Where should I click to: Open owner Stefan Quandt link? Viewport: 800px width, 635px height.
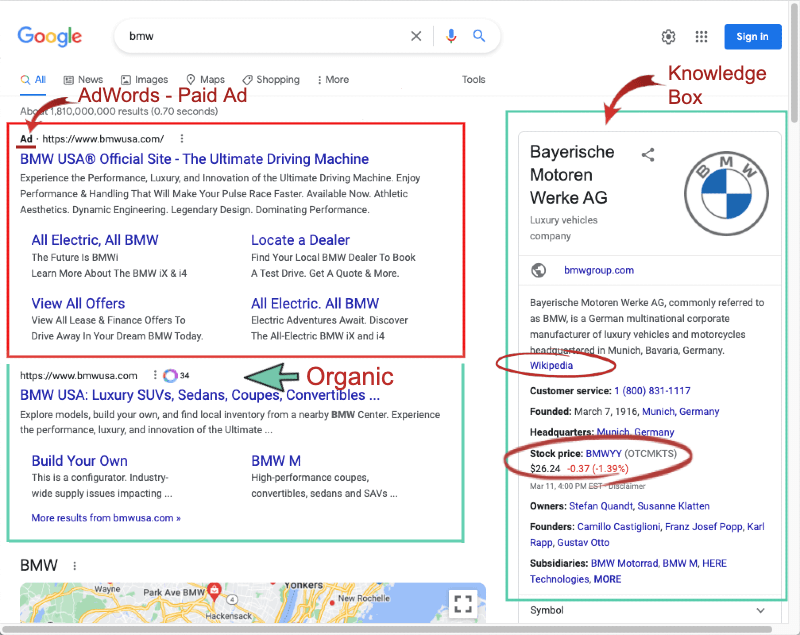tap(601, 506)
